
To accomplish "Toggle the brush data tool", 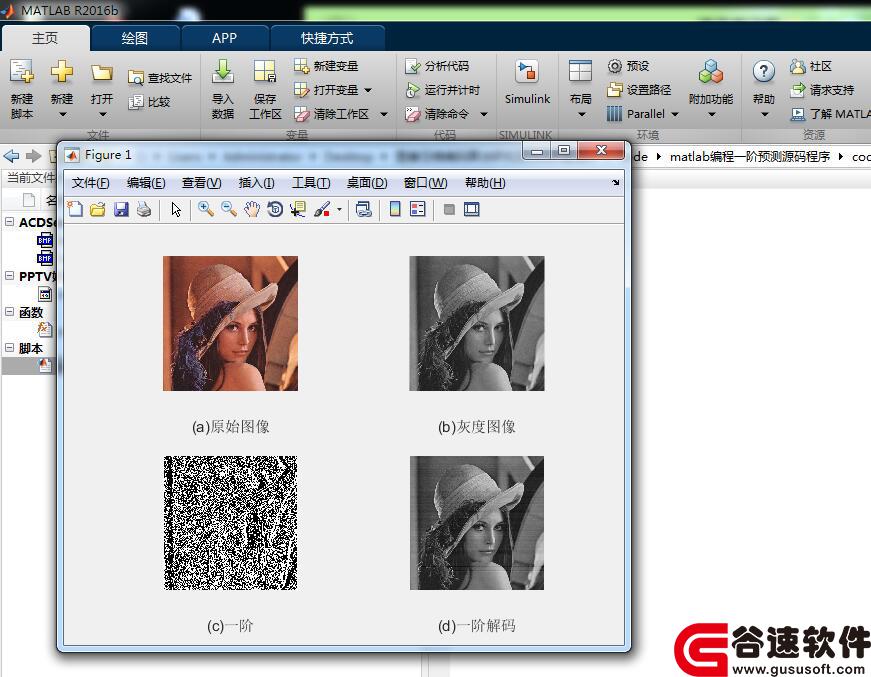I will (x=322, y=209).
